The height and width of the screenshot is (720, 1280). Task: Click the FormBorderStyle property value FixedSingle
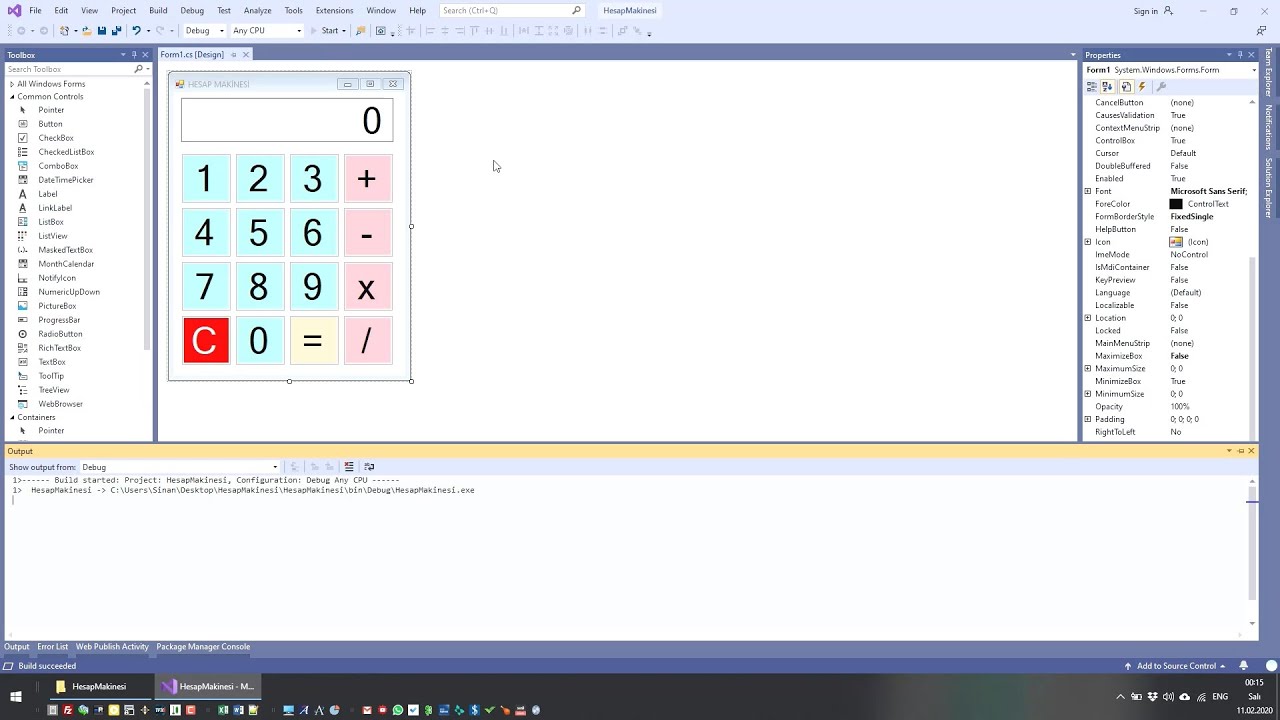tap(1192, 217)
